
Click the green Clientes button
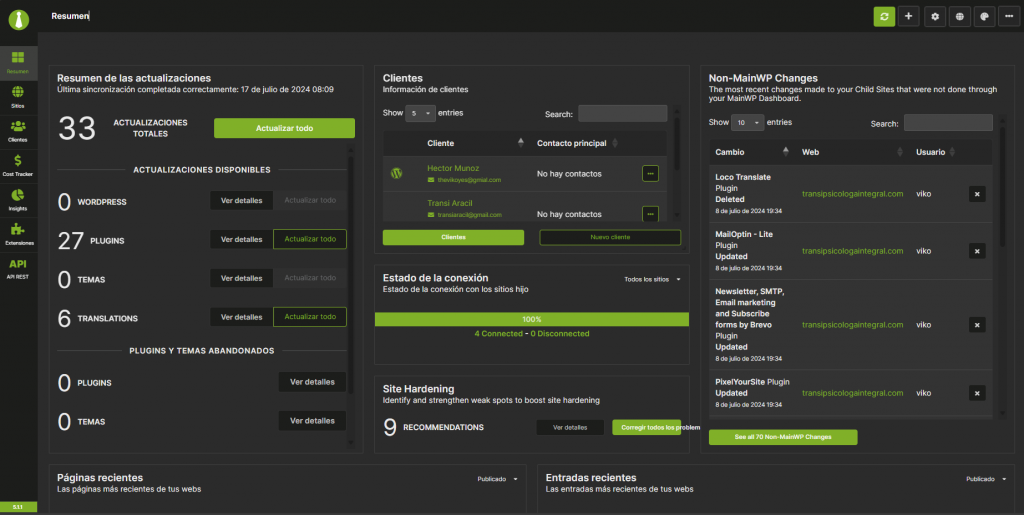453,237
